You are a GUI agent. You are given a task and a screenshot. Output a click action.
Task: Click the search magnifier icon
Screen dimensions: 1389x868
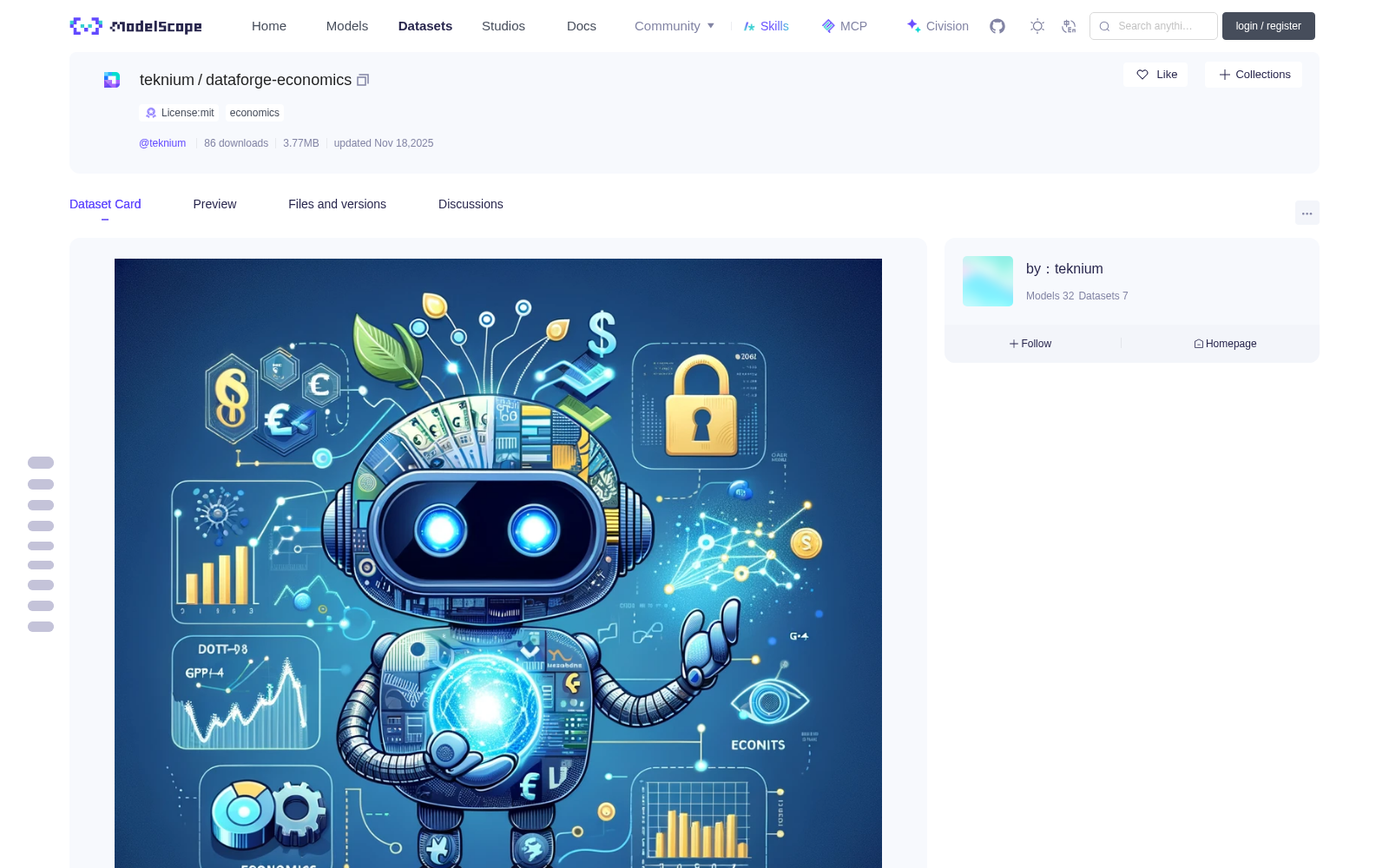(x=1104, y=26)
